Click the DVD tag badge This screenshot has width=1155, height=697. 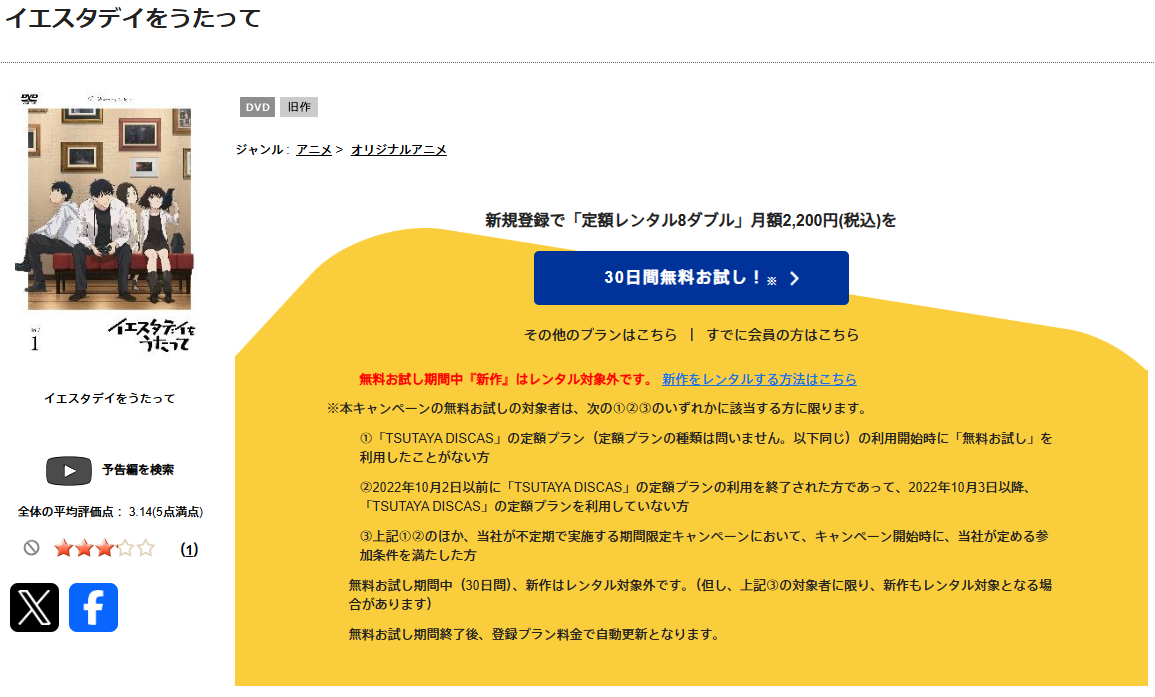point(257,107)
